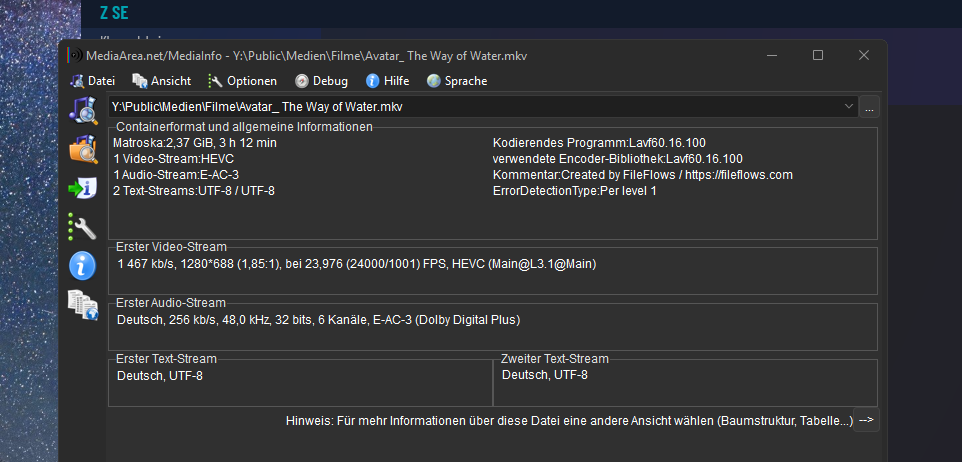Click the Erster Video-Stream details line
Image resolution: width=962 pixels, height=462 pixels.
pos(356,264)
